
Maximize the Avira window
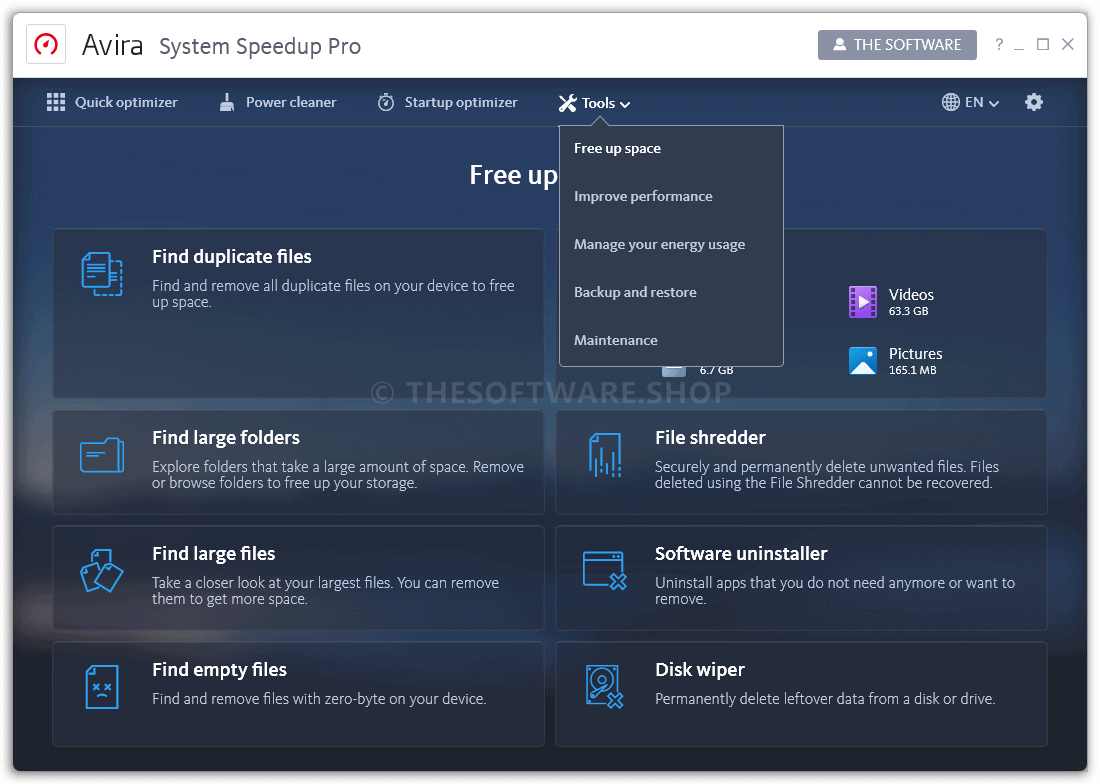coord(1043,44)
